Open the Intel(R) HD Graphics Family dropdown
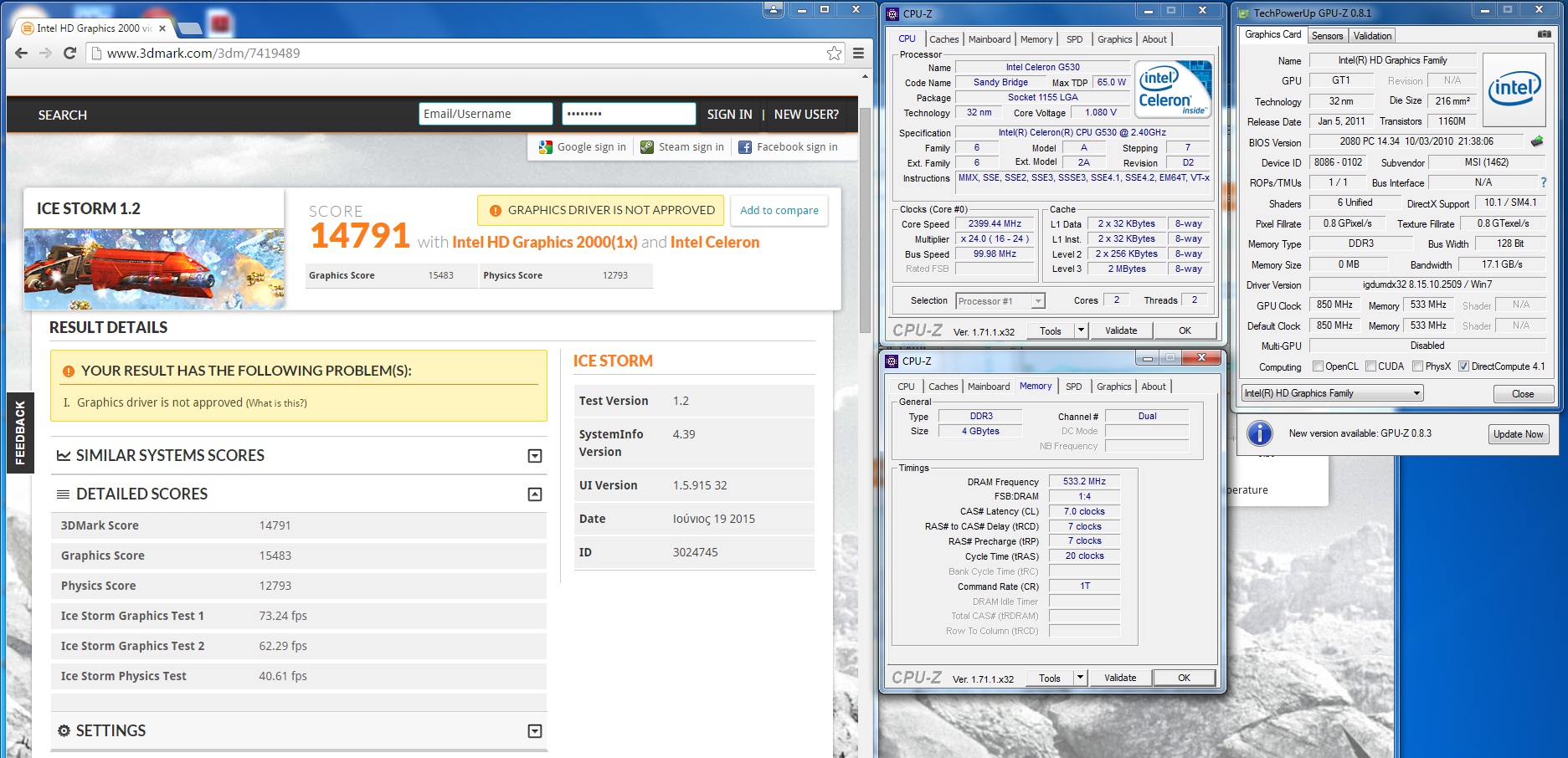This screenshot has width=1568, height=758. (x=1332, y=393)
